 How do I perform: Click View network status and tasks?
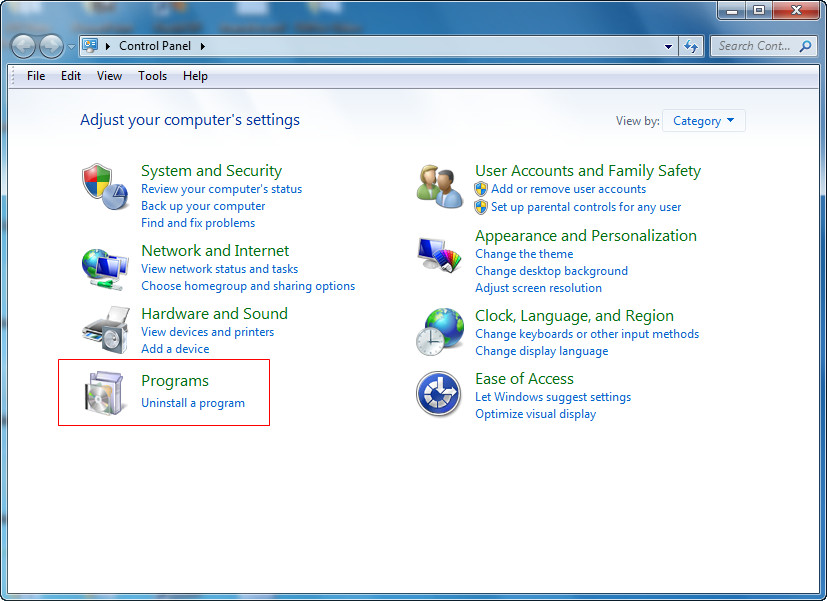pos(219,269)
